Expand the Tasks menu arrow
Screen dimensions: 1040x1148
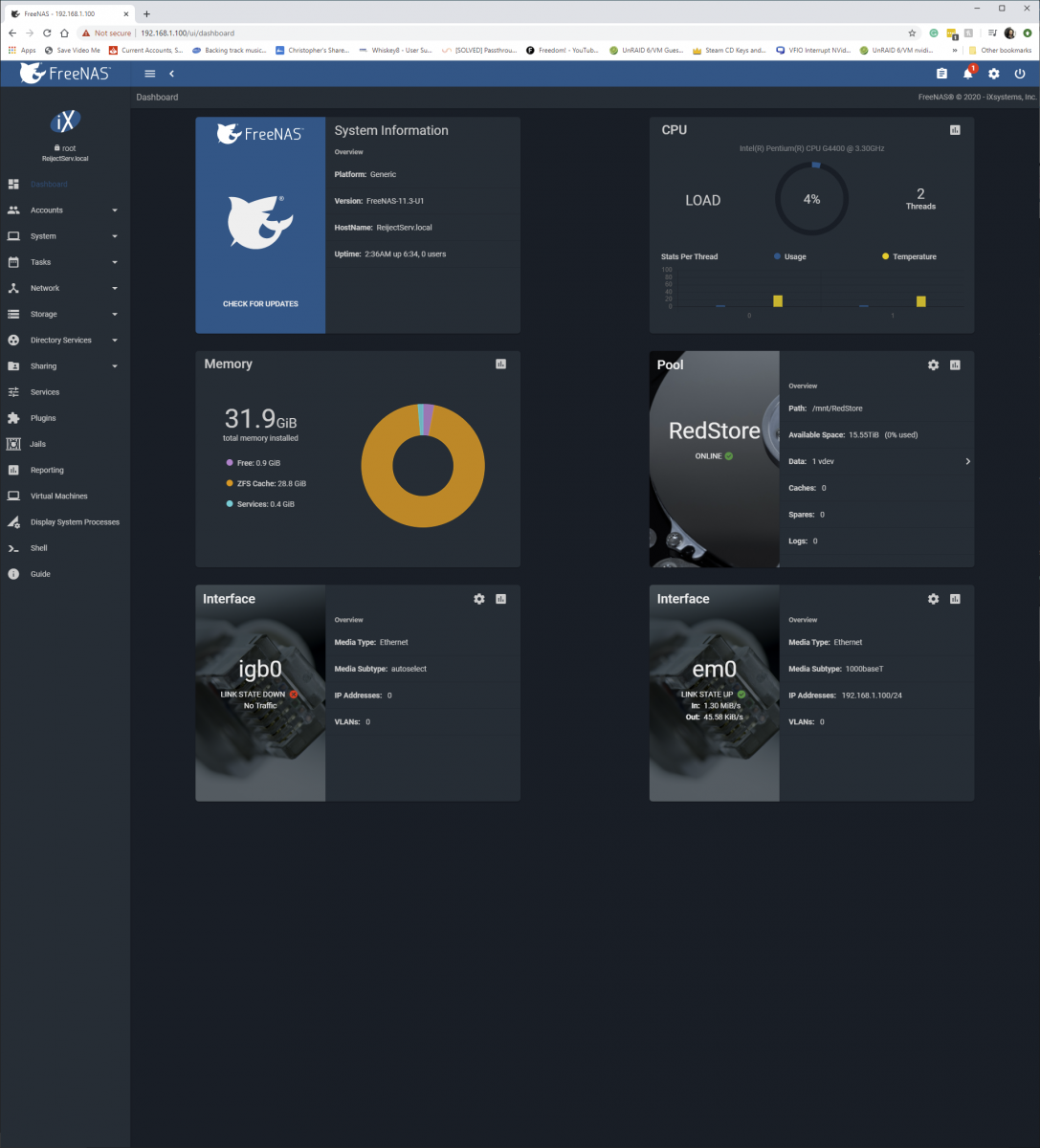coord(115,262)
